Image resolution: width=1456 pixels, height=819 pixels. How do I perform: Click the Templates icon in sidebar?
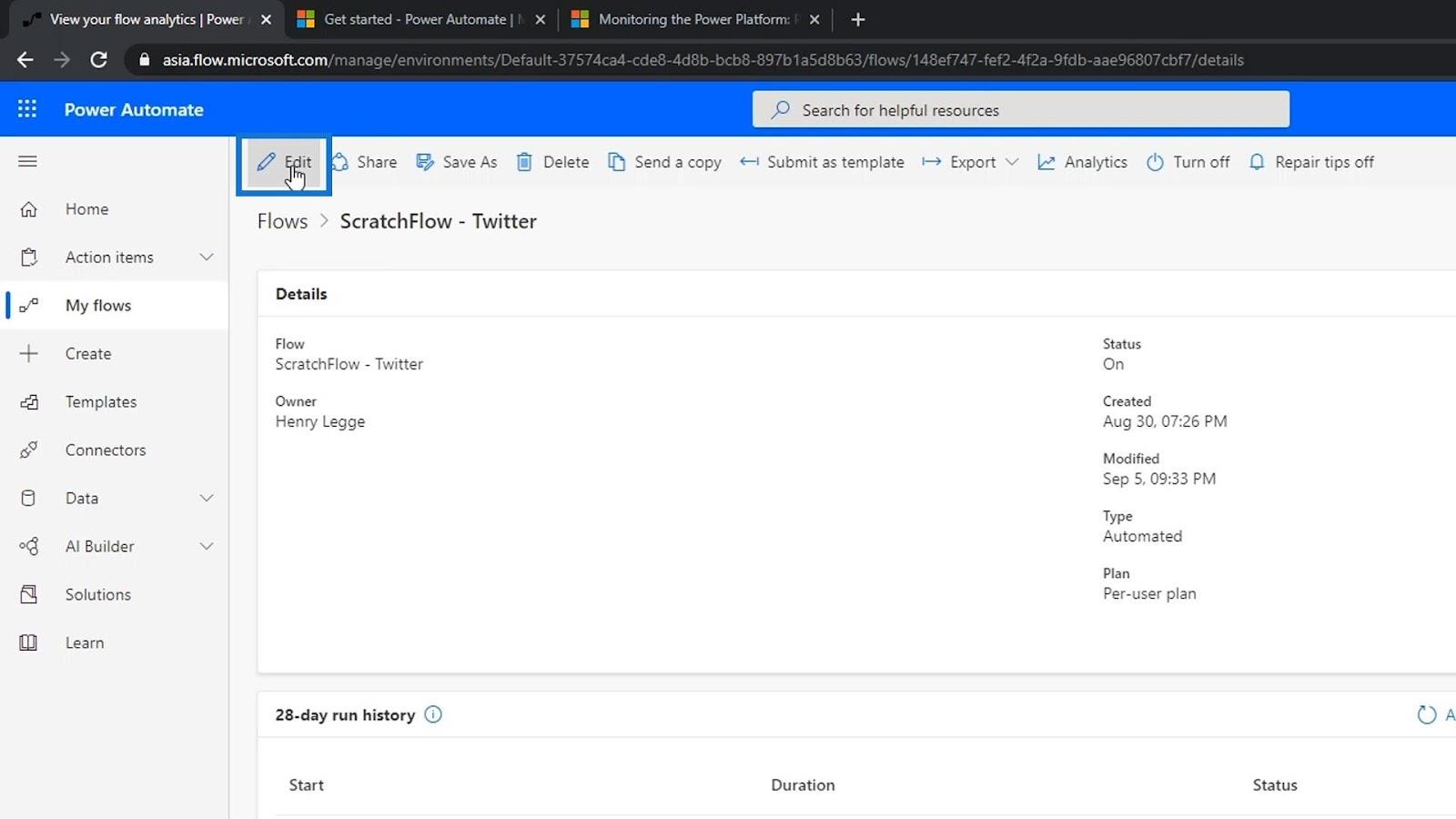(x=29, y=402)
